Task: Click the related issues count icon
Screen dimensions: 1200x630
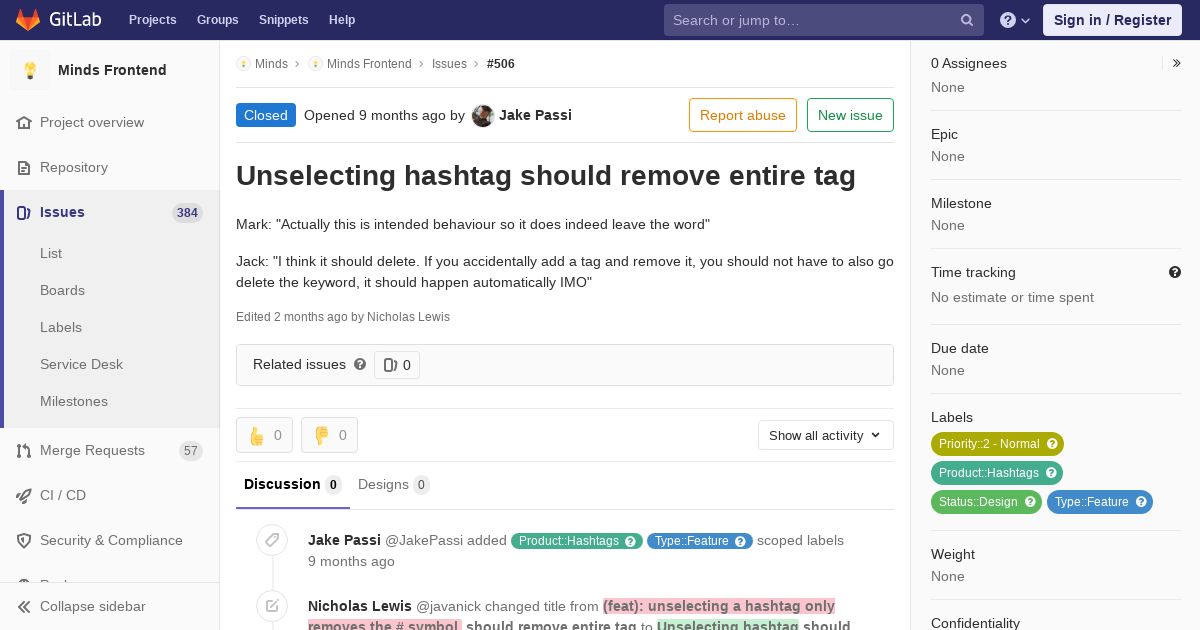Action: [x=390, y=365]
